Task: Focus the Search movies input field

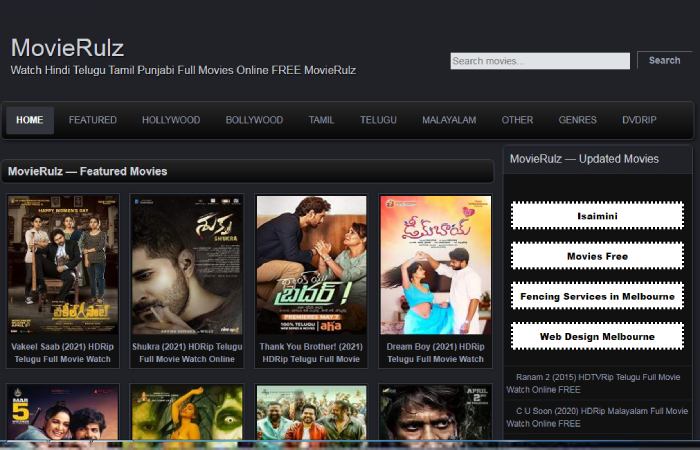Action: click(540, 61)
